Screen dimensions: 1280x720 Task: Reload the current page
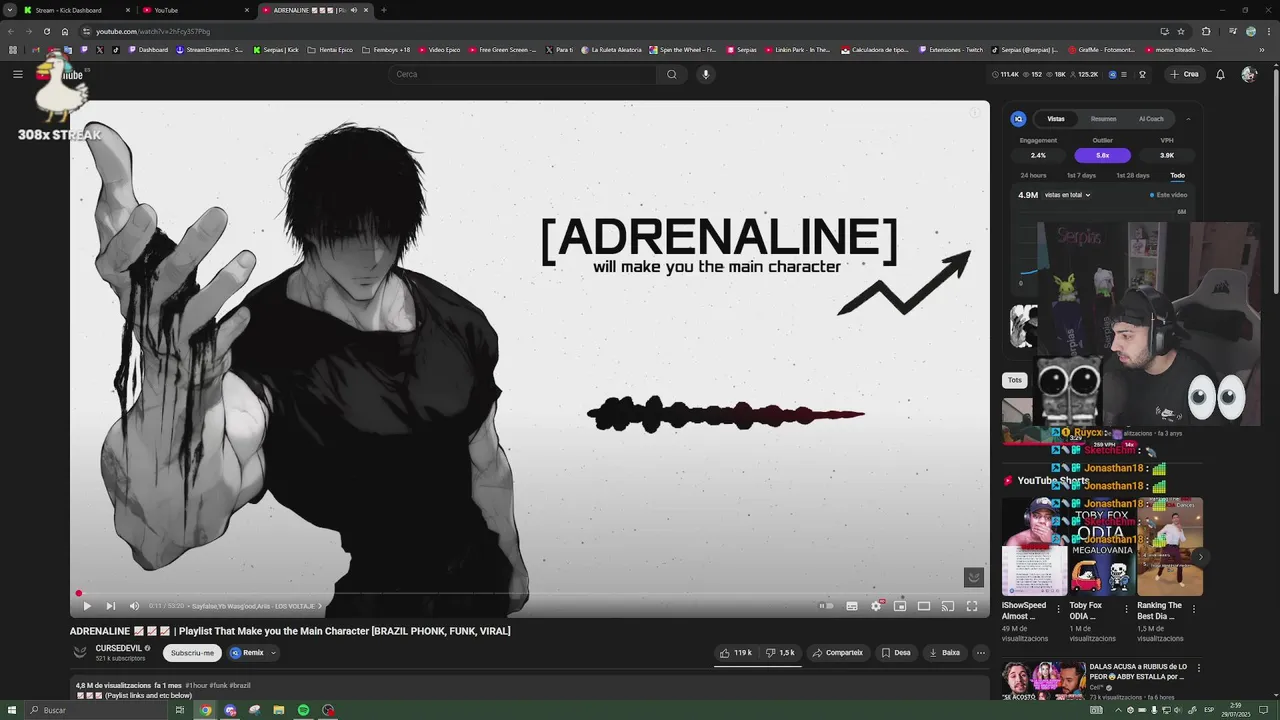(x=47, y=31)
